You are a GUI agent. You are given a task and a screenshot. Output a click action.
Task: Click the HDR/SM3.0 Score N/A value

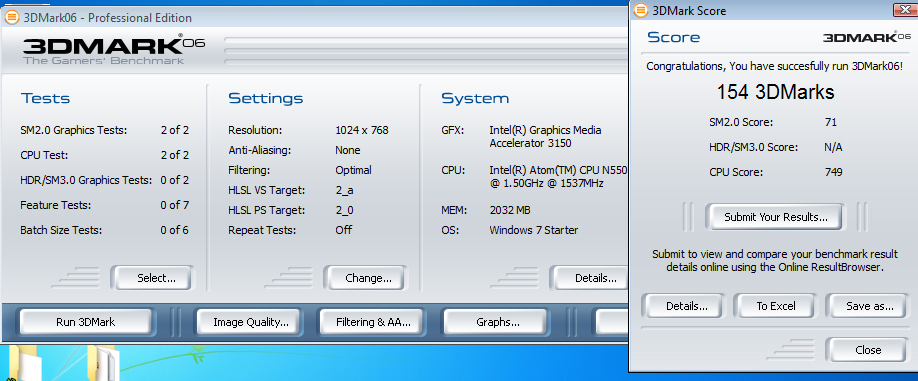833,147
